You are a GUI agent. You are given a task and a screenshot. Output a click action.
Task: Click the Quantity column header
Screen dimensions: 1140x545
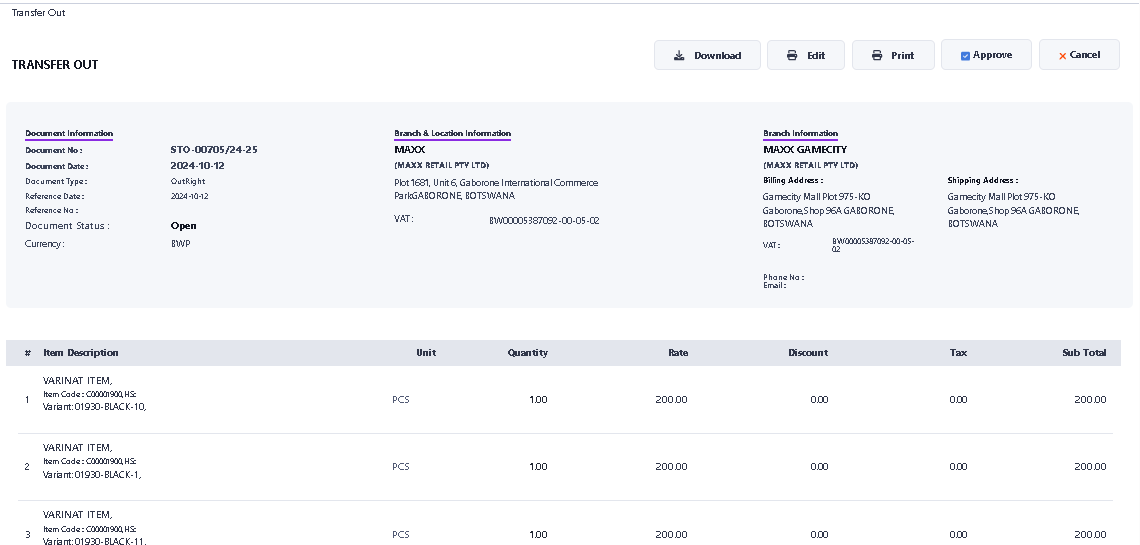527,353
